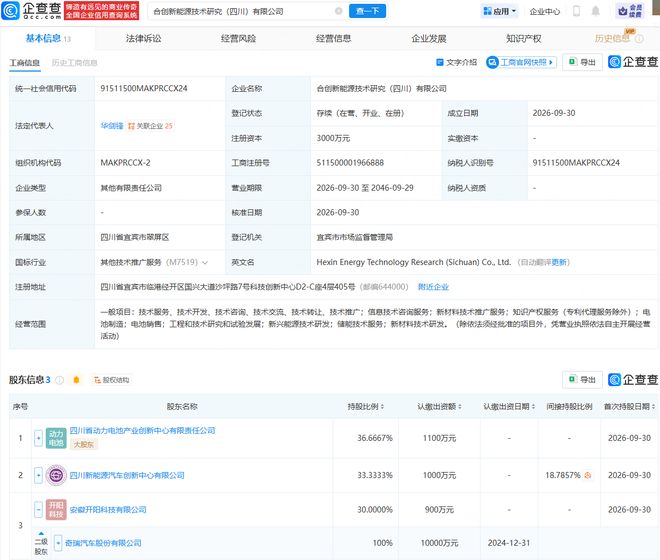This screenshot has height=560, width=660.
Task: Click registered capital 3000万元
Action: click(333, 138)
